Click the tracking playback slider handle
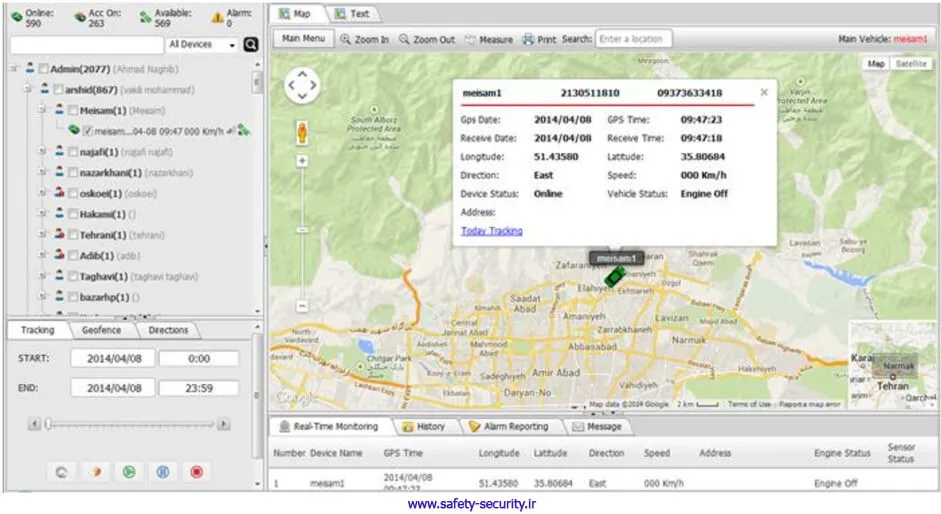This screenshot has width=941, height=514. tap(47, 424)
